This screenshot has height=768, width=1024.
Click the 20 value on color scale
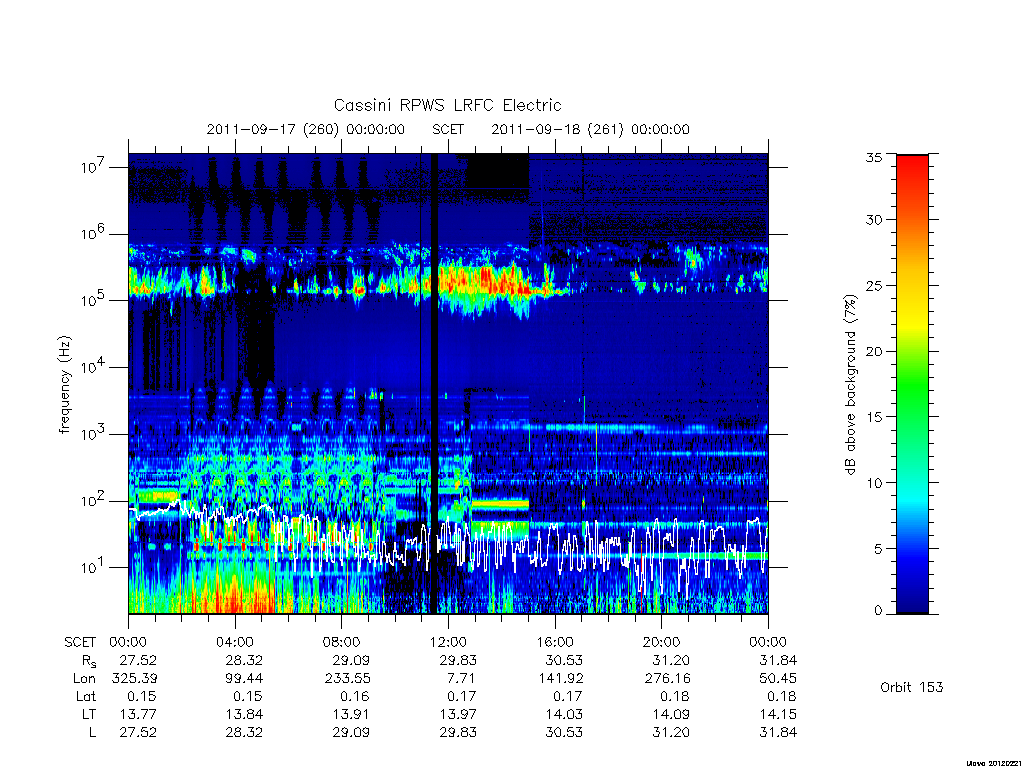pyautogui.click(x=874, y=351)
